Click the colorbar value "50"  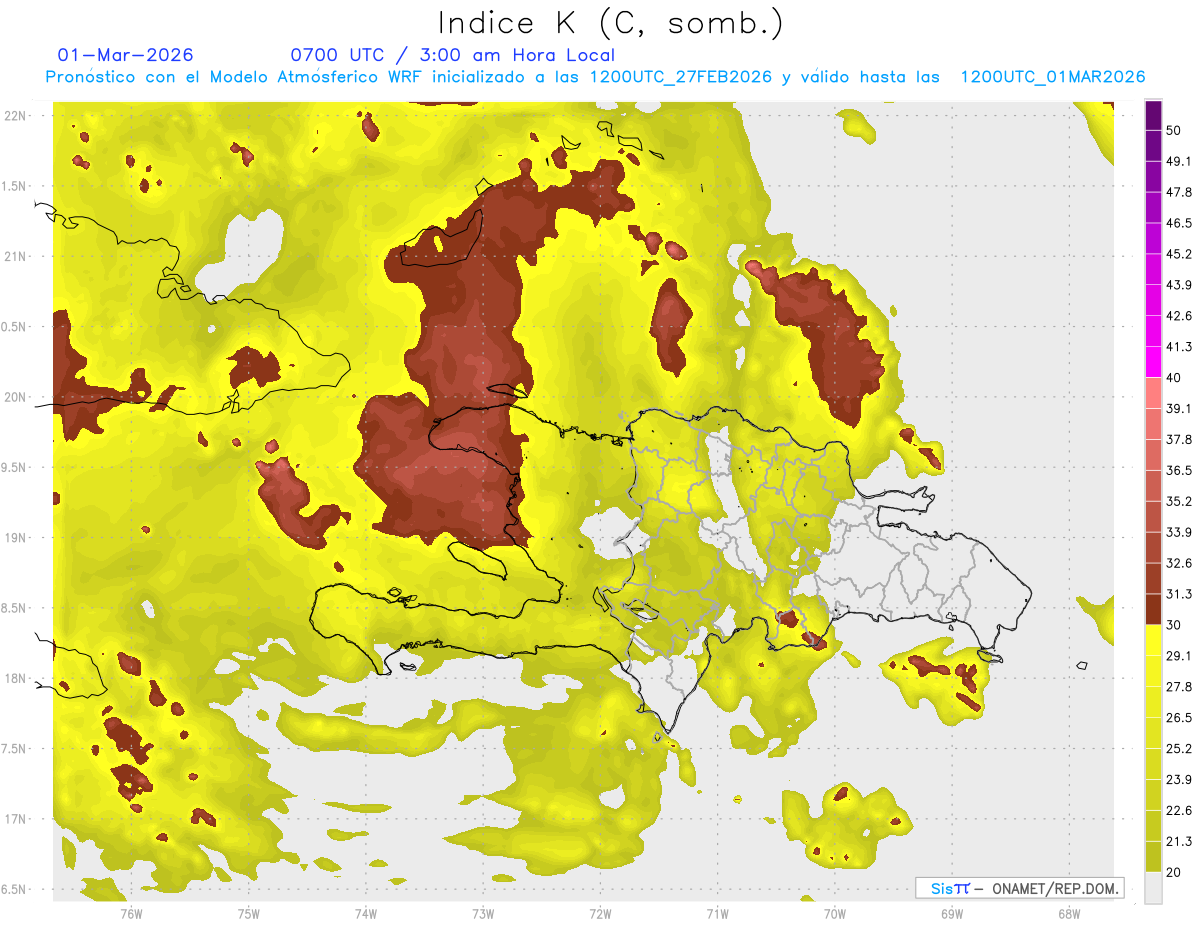(x=1174, y=130)
